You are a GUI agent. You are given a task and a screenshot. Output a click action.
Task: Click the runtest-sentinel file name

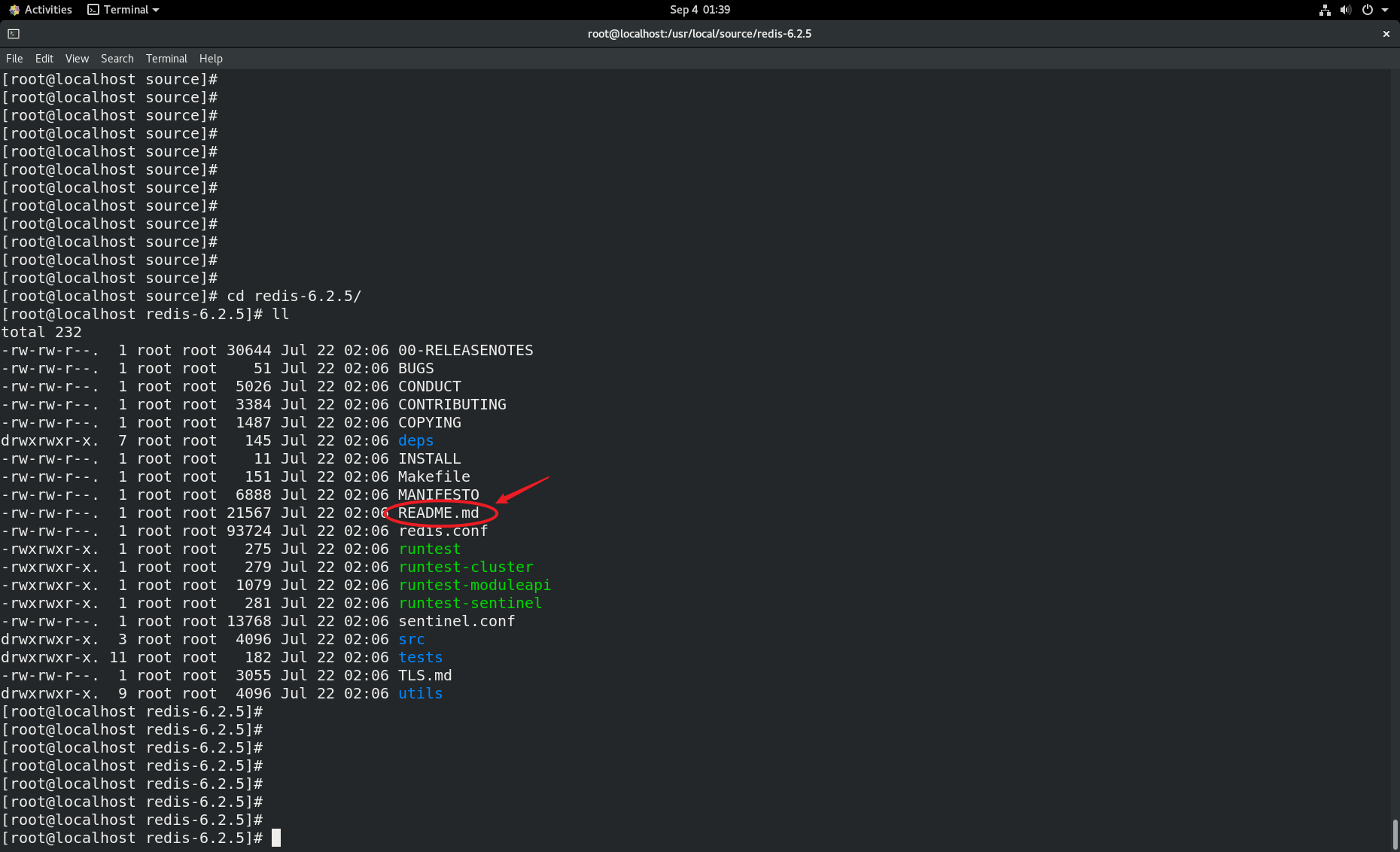pos(470,603)
